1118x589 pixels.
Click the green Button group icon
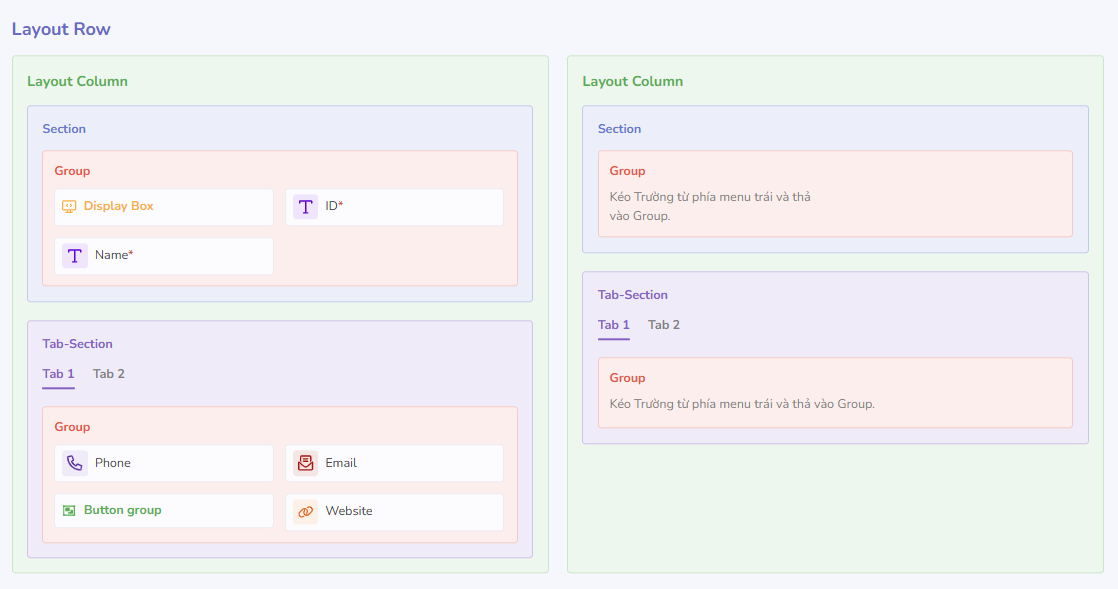69,511
